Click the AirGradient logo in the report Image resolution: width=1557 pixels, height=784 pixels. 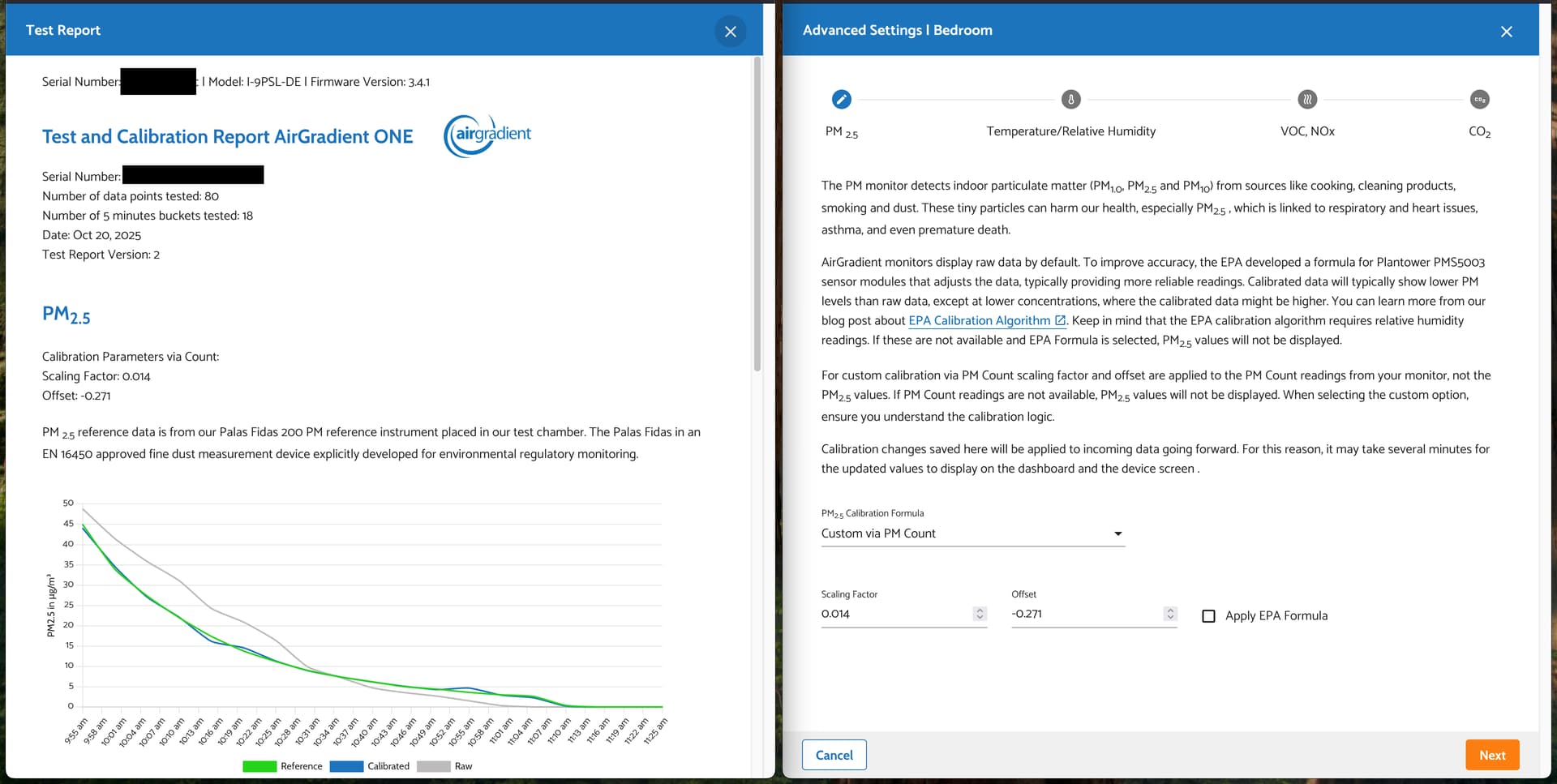487,135
